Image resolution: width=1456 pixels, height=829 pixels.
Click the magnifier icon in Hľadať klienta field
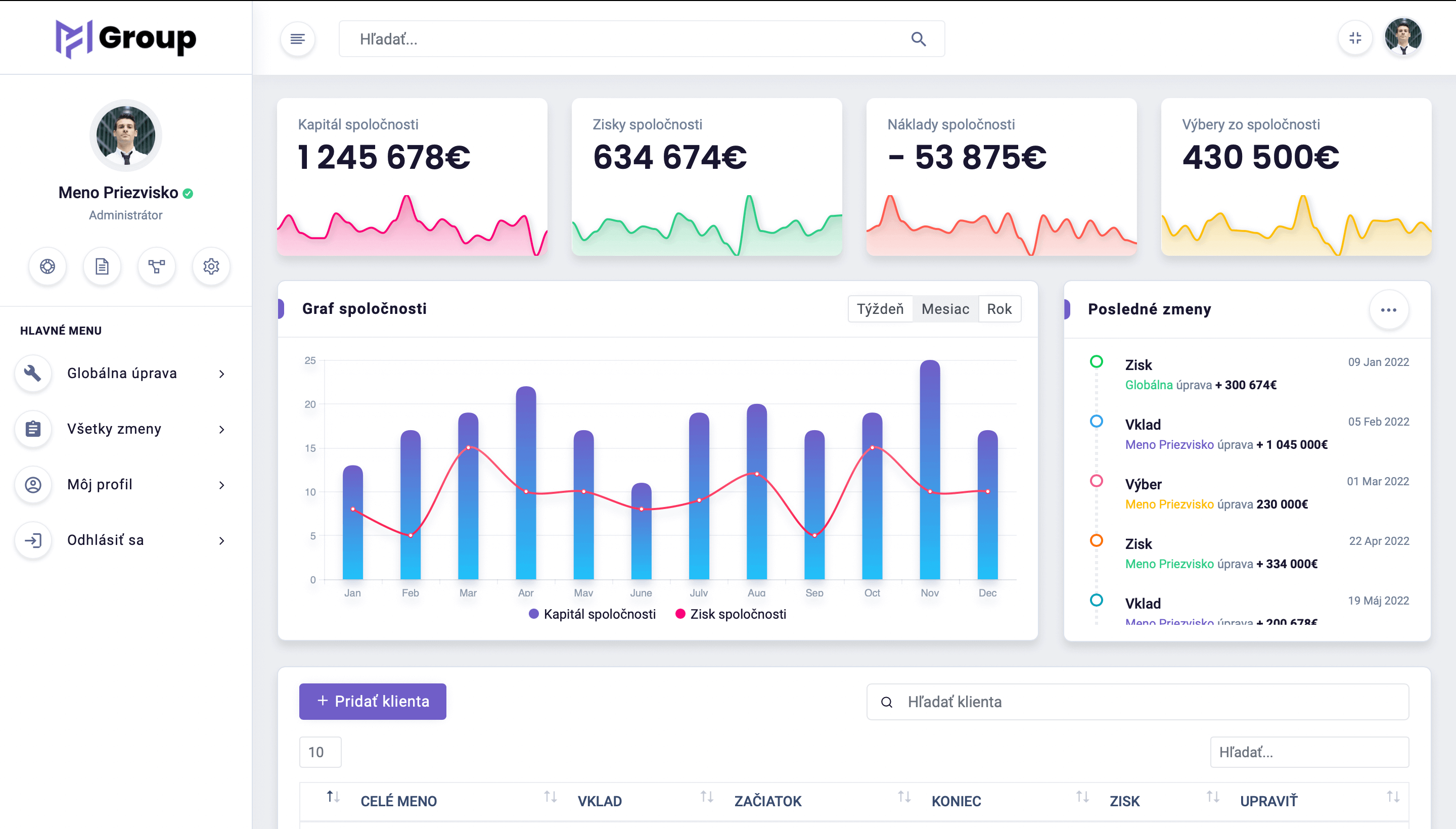[887, 703]
